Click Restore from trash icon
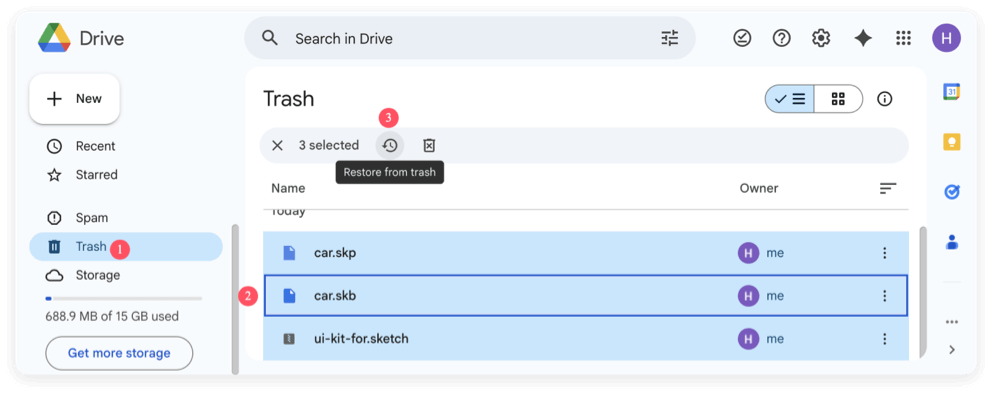 pyautogui.click(x=390, y=146)
